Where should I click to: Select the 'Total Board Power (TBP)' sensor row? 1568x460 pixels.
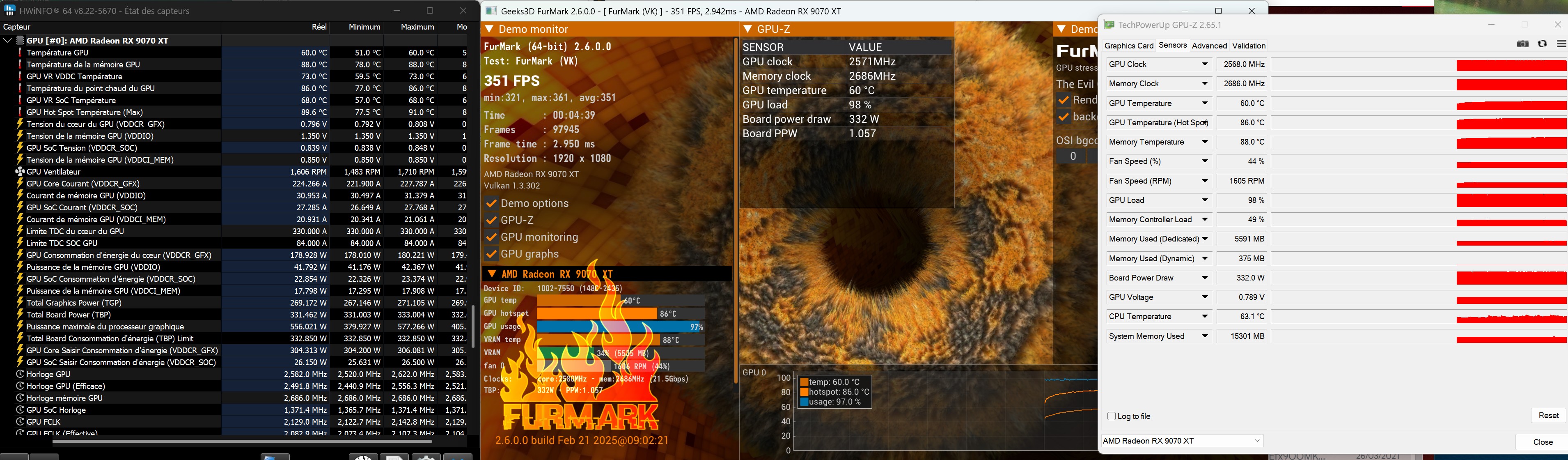click(234, 315)
